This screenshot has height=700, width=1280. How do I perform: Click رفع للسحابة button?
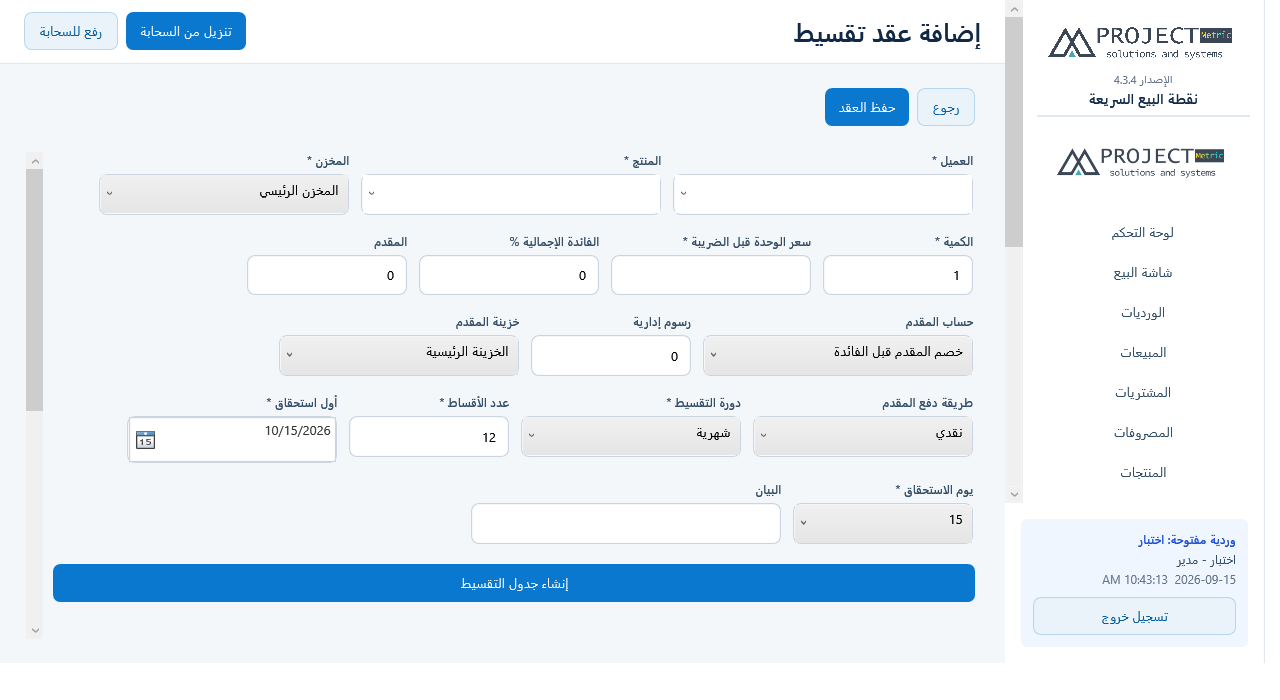point(71,31)
